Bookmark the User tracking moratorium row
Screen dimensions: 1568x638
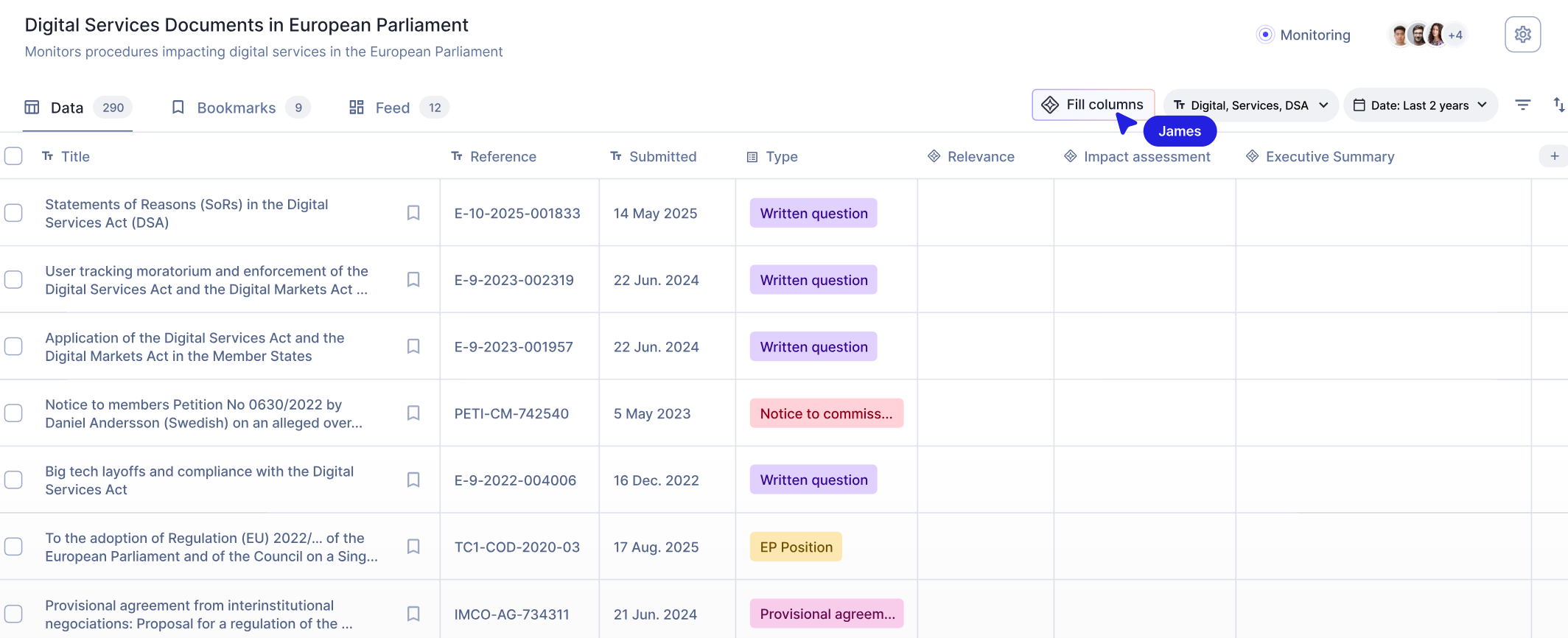413,280
